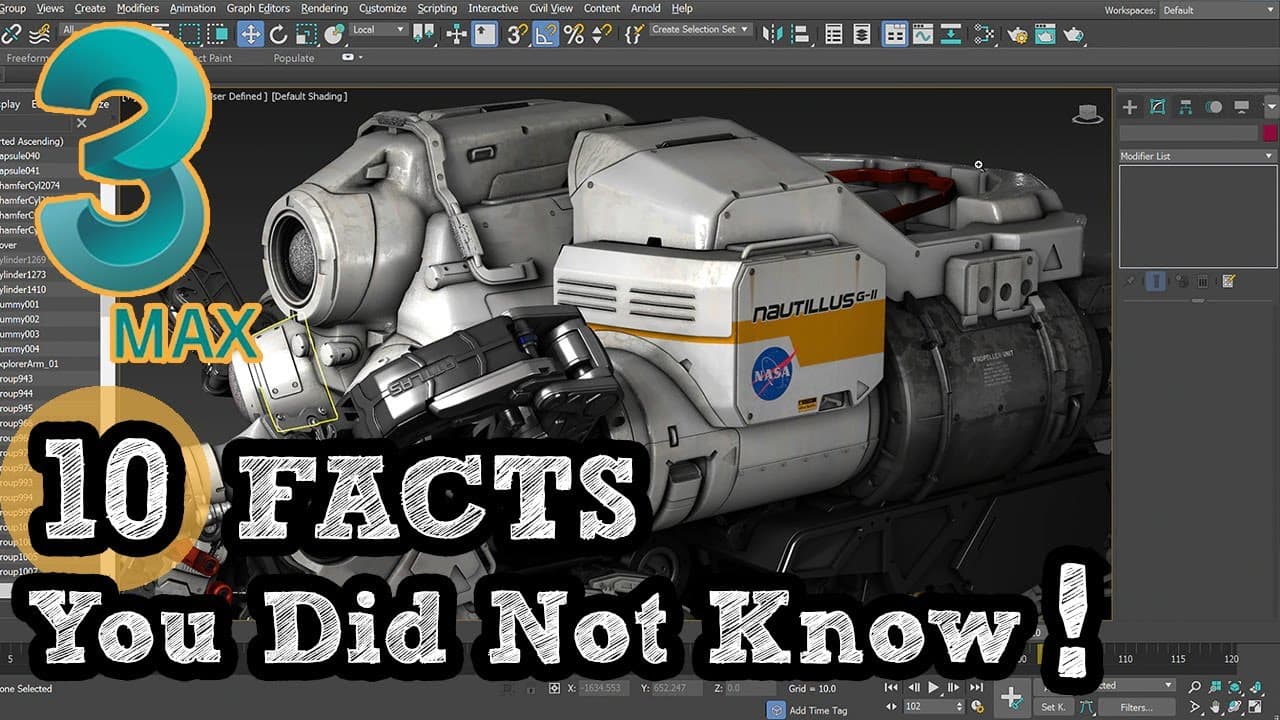This screenshot has height=720, width=1280.
Task: Open the Arnold menu
Action: 646,9
